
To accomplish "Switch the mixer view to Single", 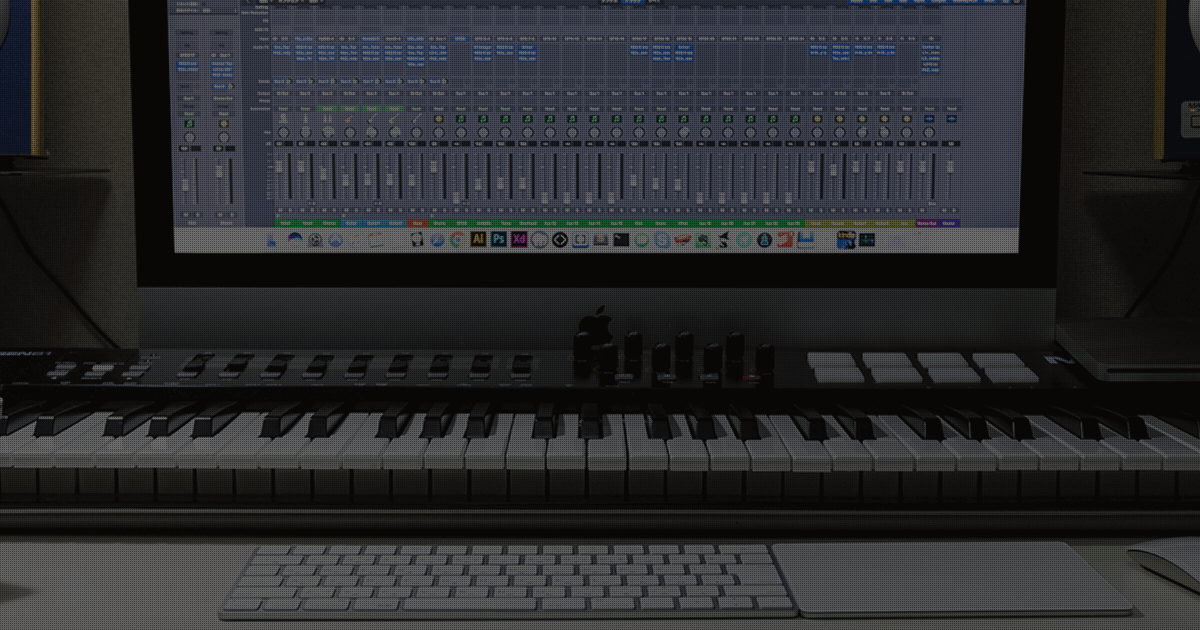I will pos(608,2).
